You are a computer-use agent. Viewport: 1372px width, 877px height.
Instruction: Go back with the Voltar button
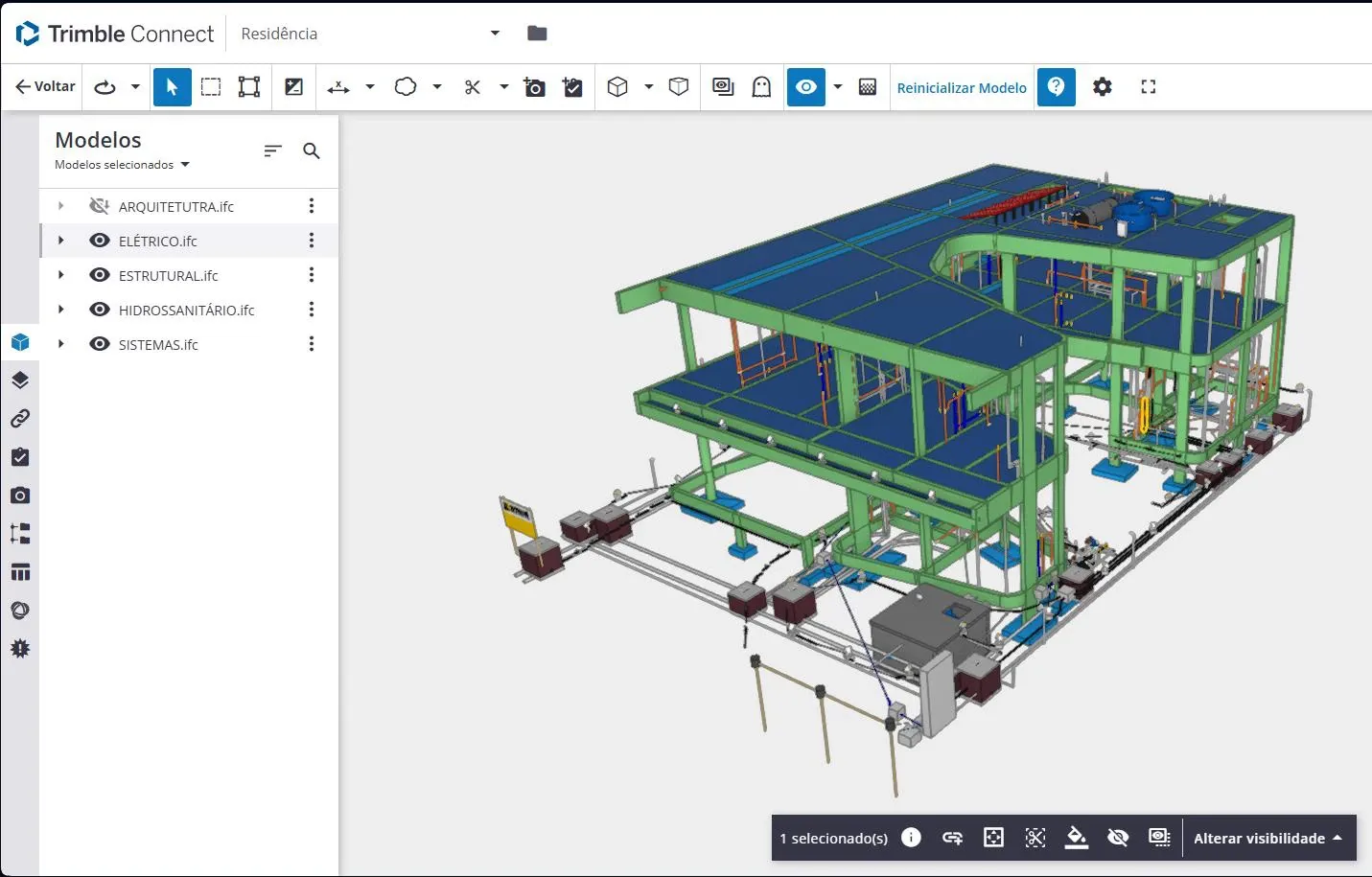coord(45,87)
